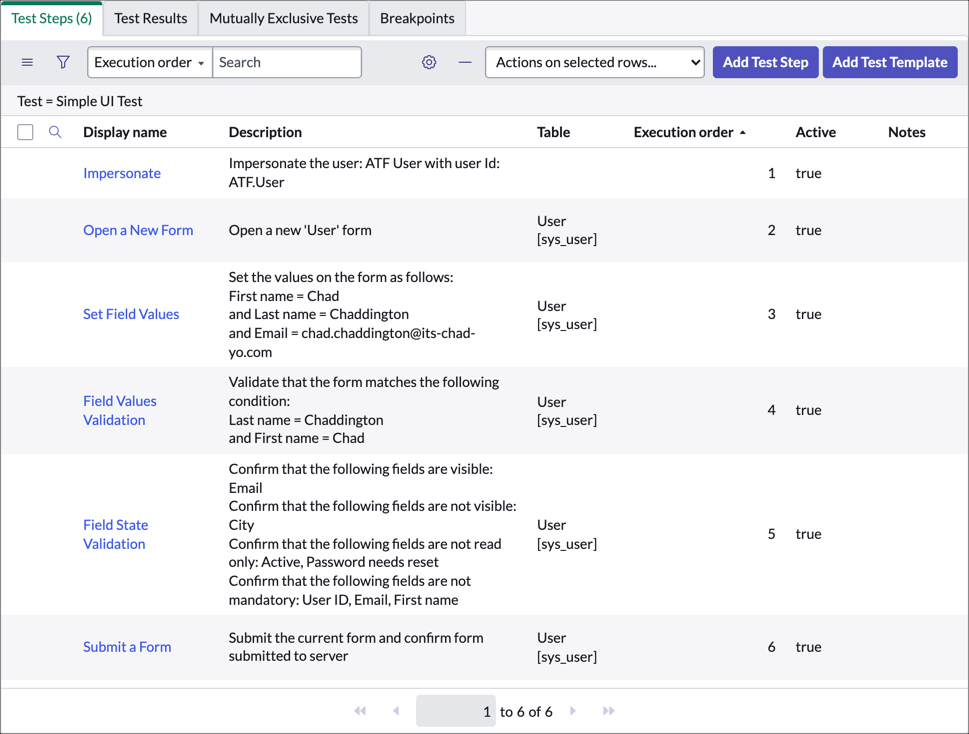Click the next page arrow control
This screenshot has height=734, width=969.
coord(572,710)
